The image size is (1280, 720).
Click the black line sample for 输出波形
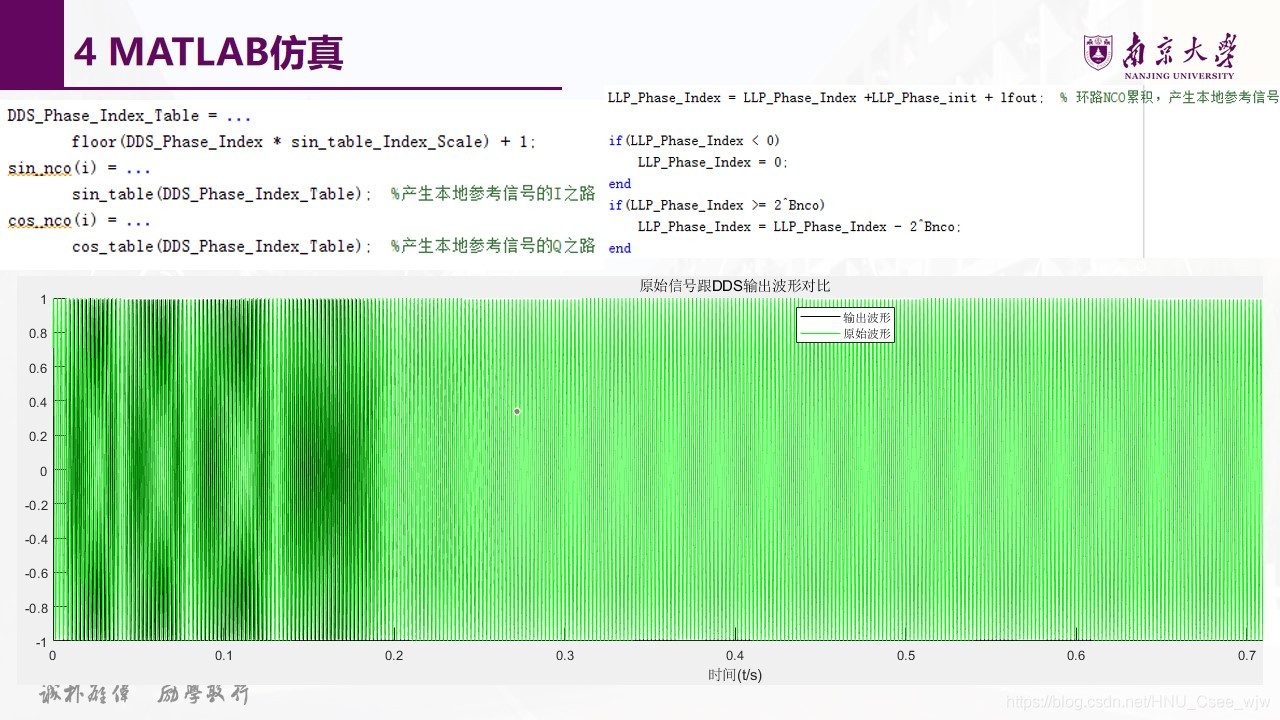click(819, 317)
